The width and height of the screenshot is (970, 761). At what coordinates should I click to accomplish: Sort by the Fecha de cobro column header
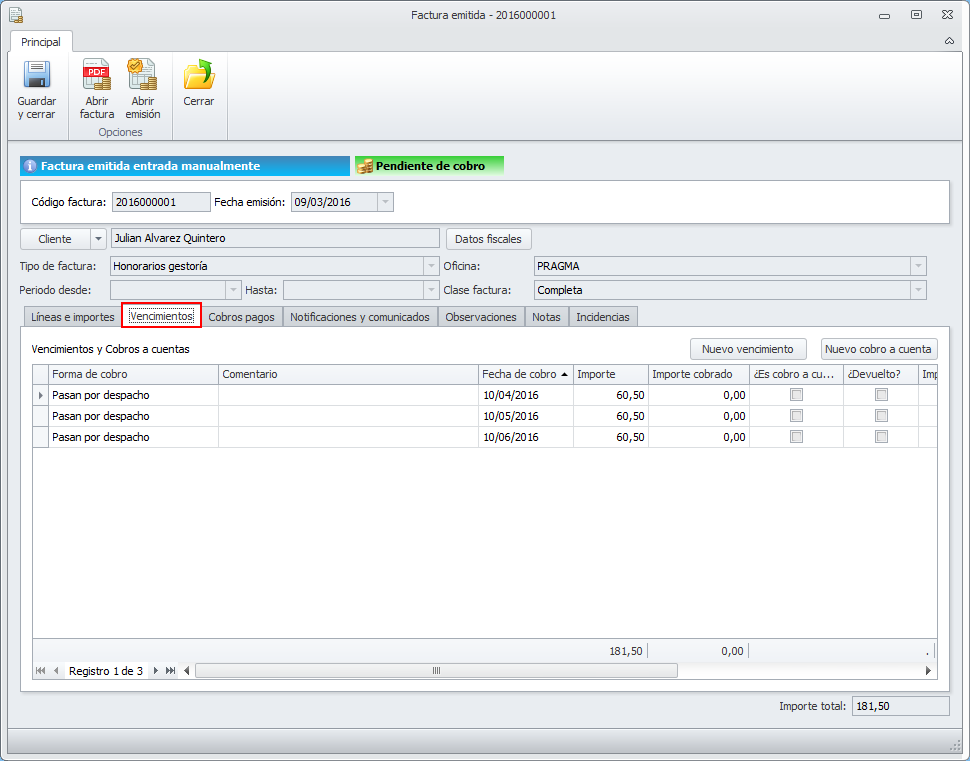point(520,374)
